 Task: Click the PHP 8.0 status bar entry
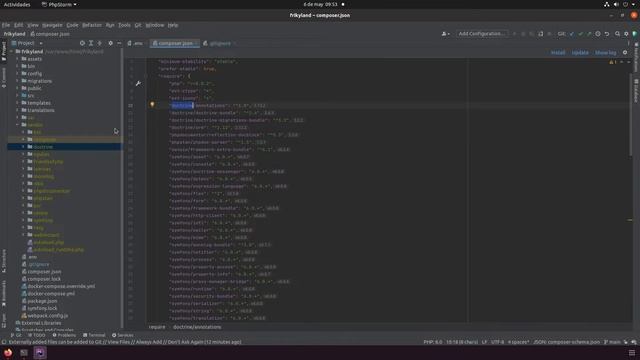click(x=433, y=342)
